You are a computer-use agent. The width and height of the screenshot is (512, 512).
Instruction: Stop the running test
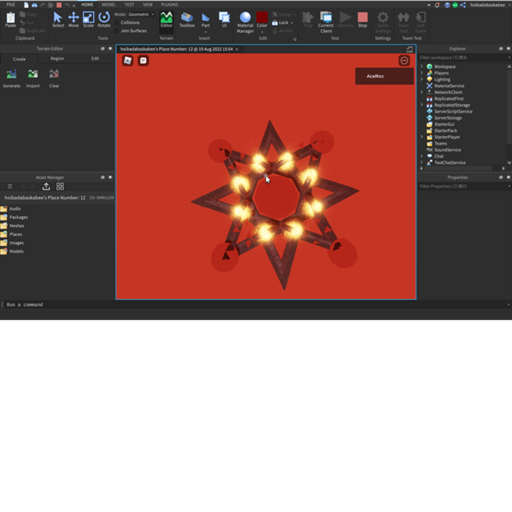363,20
